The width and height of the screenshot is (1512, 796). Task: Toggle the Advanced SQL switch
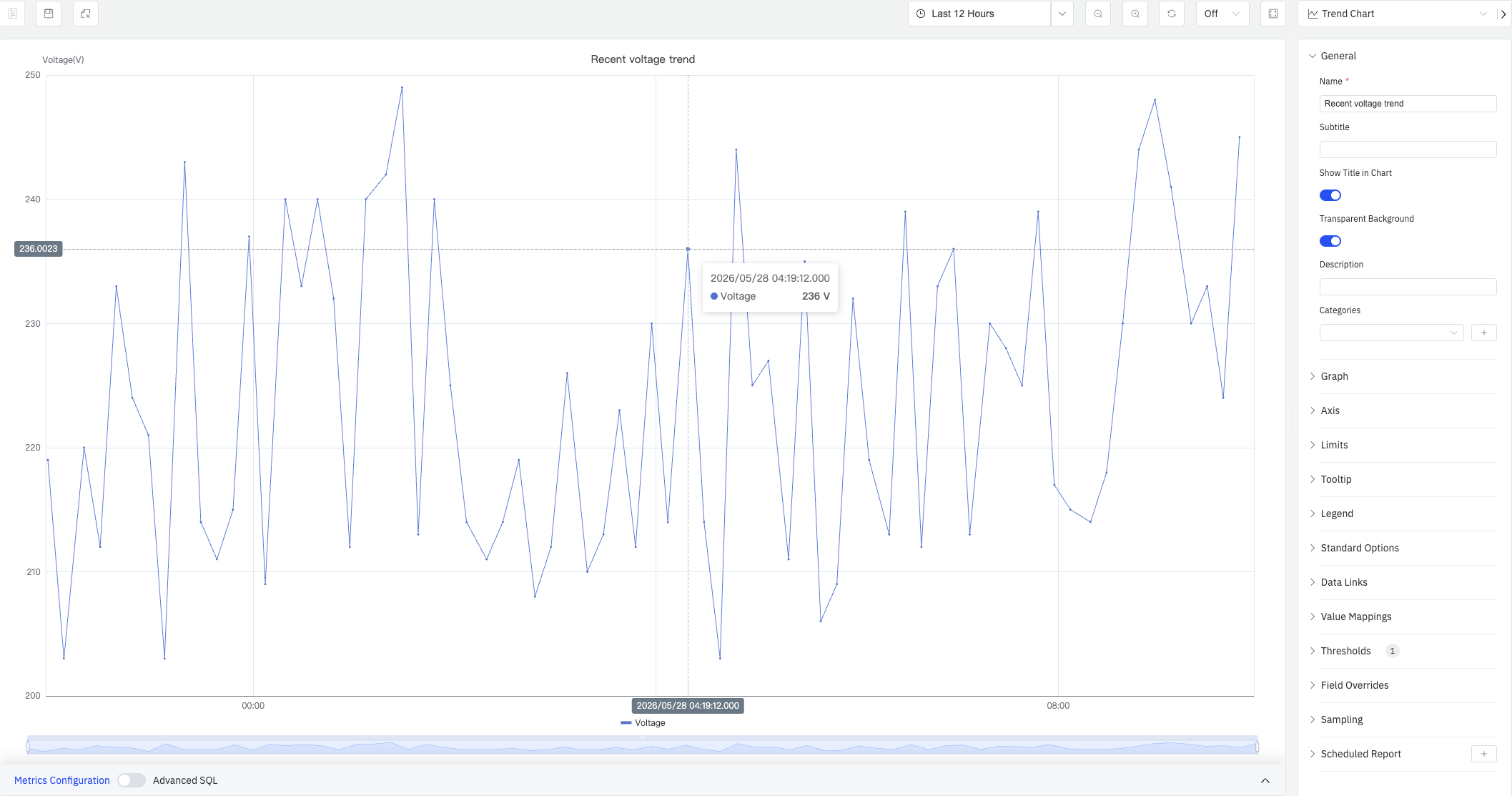(132, 780)
